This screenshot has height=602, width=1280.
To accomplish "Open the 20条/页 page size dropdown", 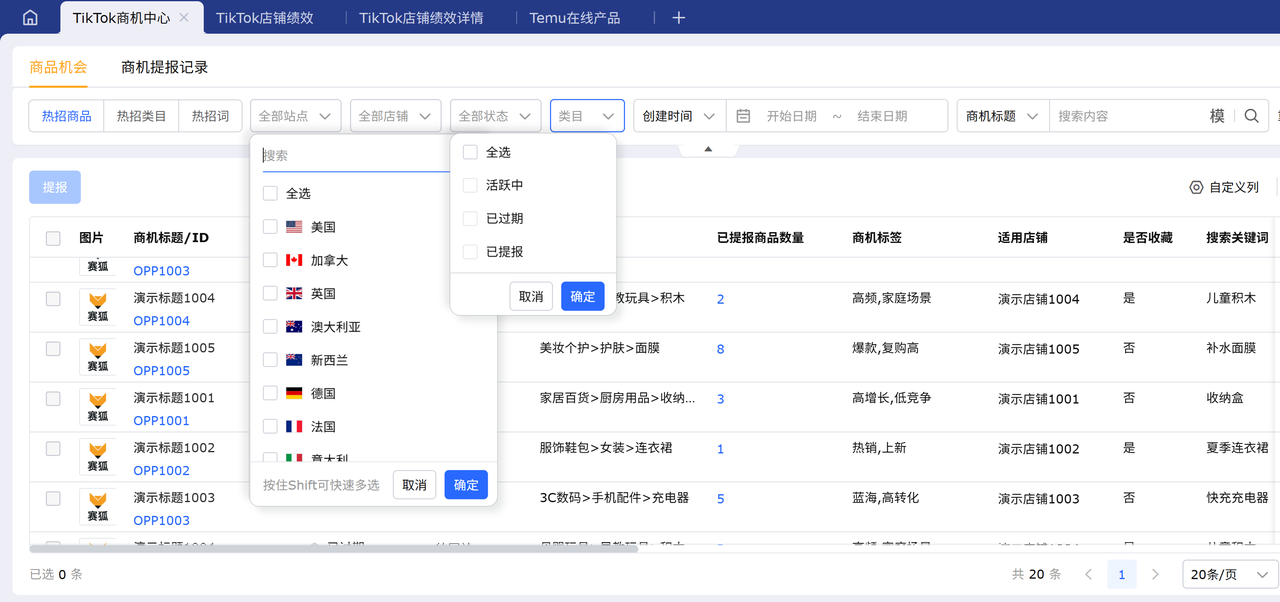I will click(x=1230, y=575).
